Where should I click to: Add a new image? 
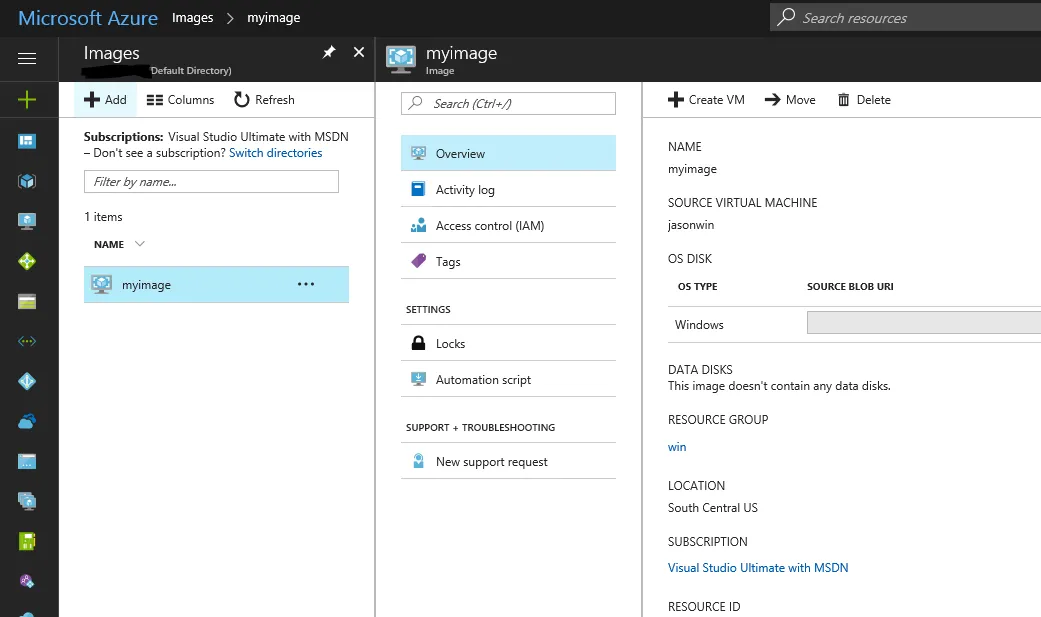(105, 100)
